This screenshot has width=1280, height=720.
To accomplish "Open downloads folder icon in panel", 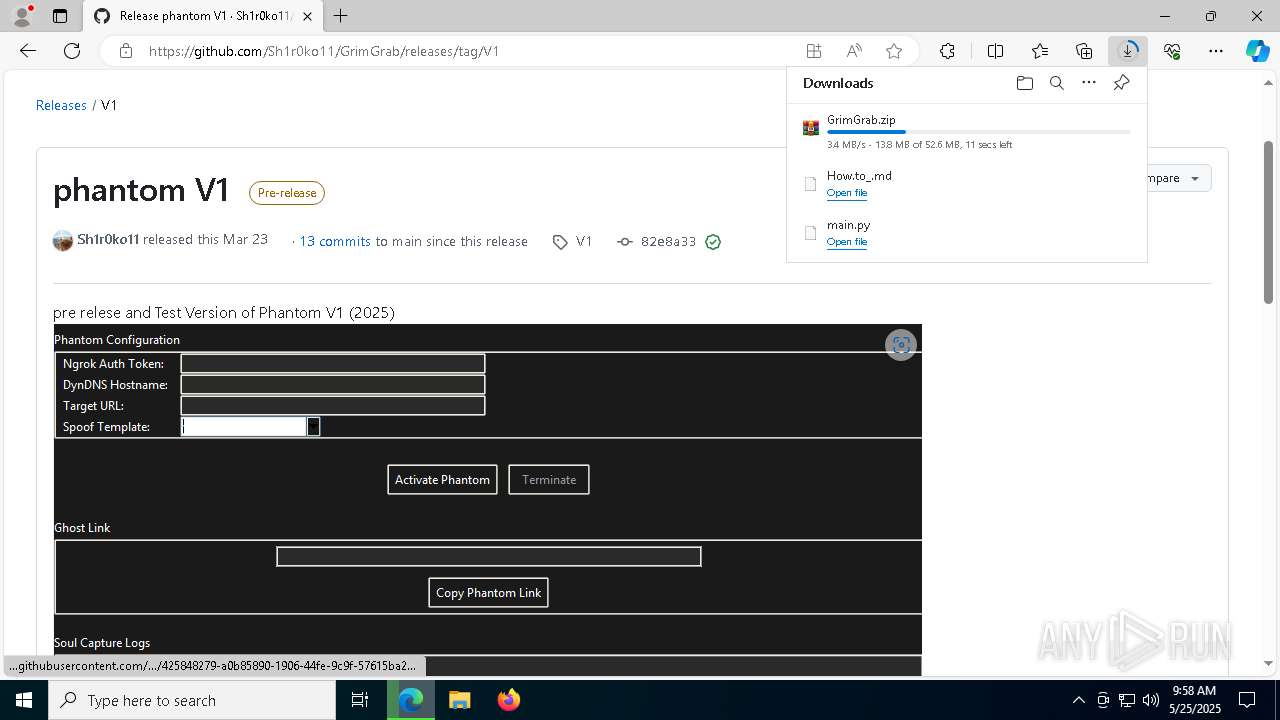I will click(x=1024, y=83).
